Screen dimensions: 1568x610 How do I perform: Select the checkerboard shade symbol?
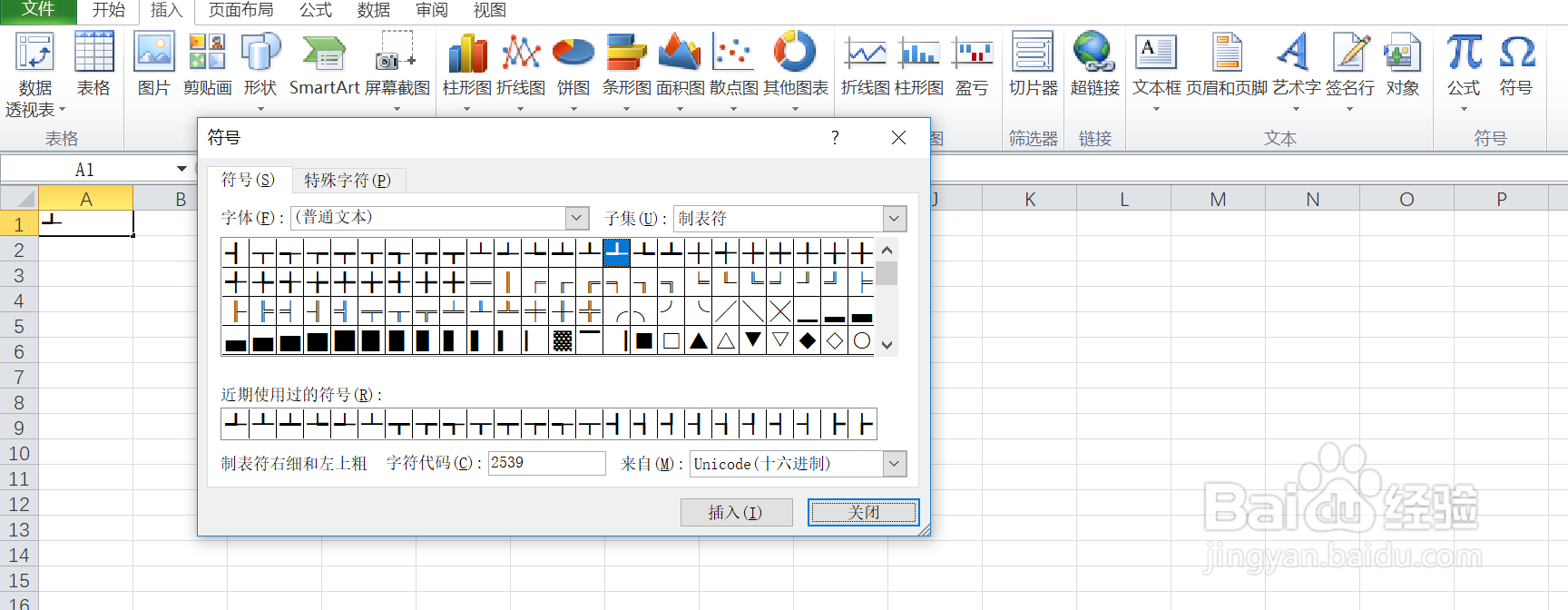click(x=563, y=341)
